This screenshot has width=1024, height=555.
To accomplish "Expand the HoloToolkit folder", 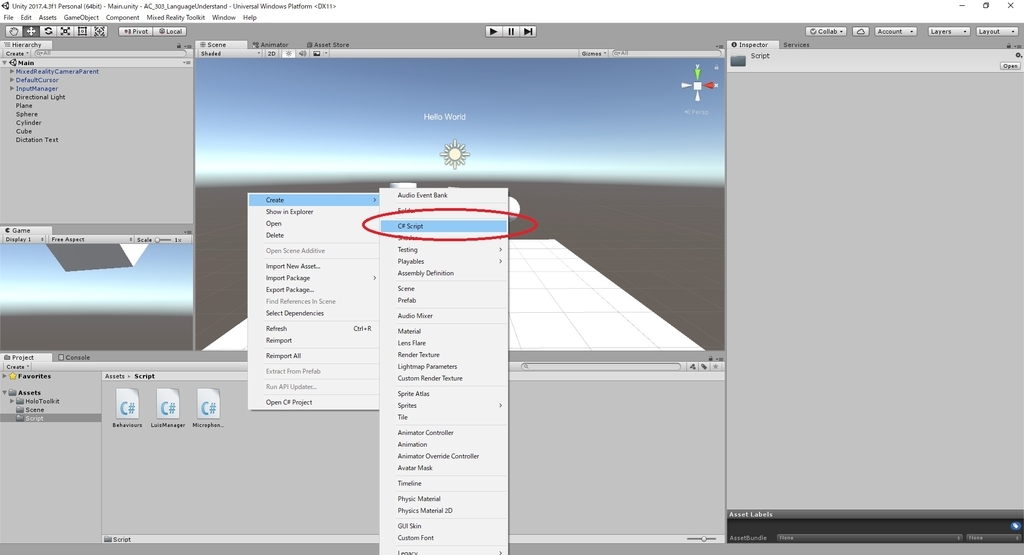I will pyautogui.click(x=12, y=401).
